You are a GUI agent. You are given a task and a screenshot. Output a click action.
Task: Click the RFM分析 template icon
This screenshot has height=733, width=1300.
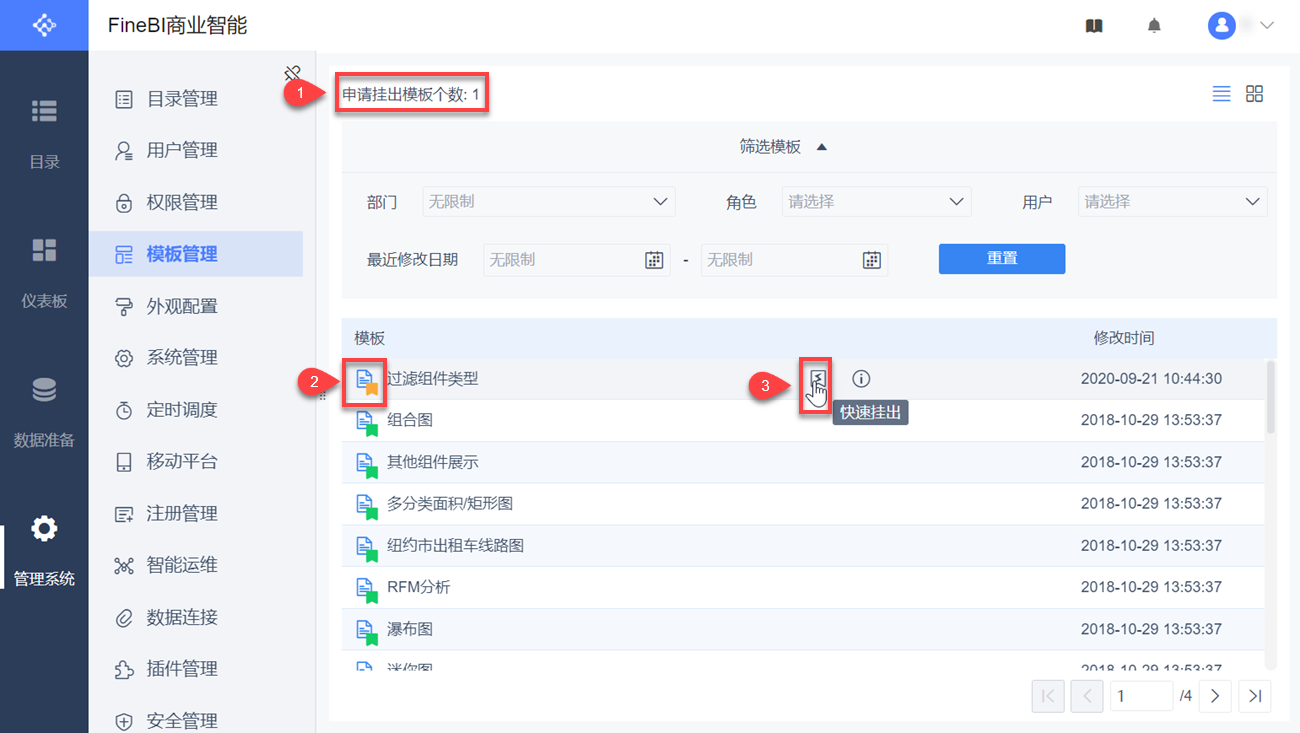point(366,589)
